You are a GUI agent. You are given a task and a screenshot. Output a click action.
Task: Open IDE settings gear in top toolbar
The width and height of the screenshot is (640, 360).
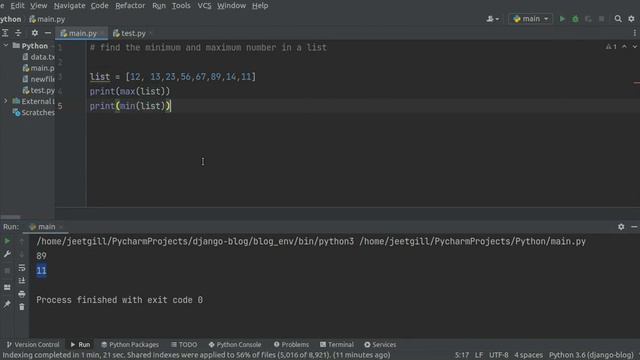coord(631,19)
